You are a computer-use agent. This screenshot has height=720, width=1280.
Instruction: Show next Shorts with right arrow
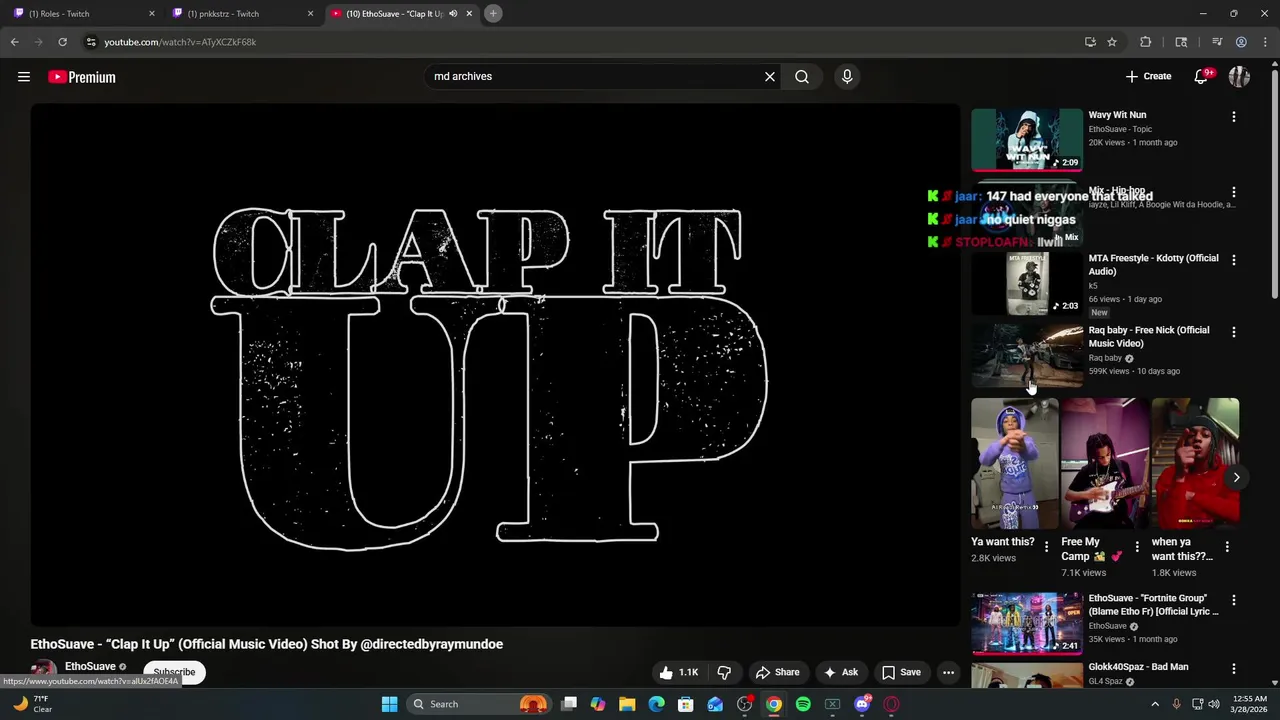(x=1236, y=477)
